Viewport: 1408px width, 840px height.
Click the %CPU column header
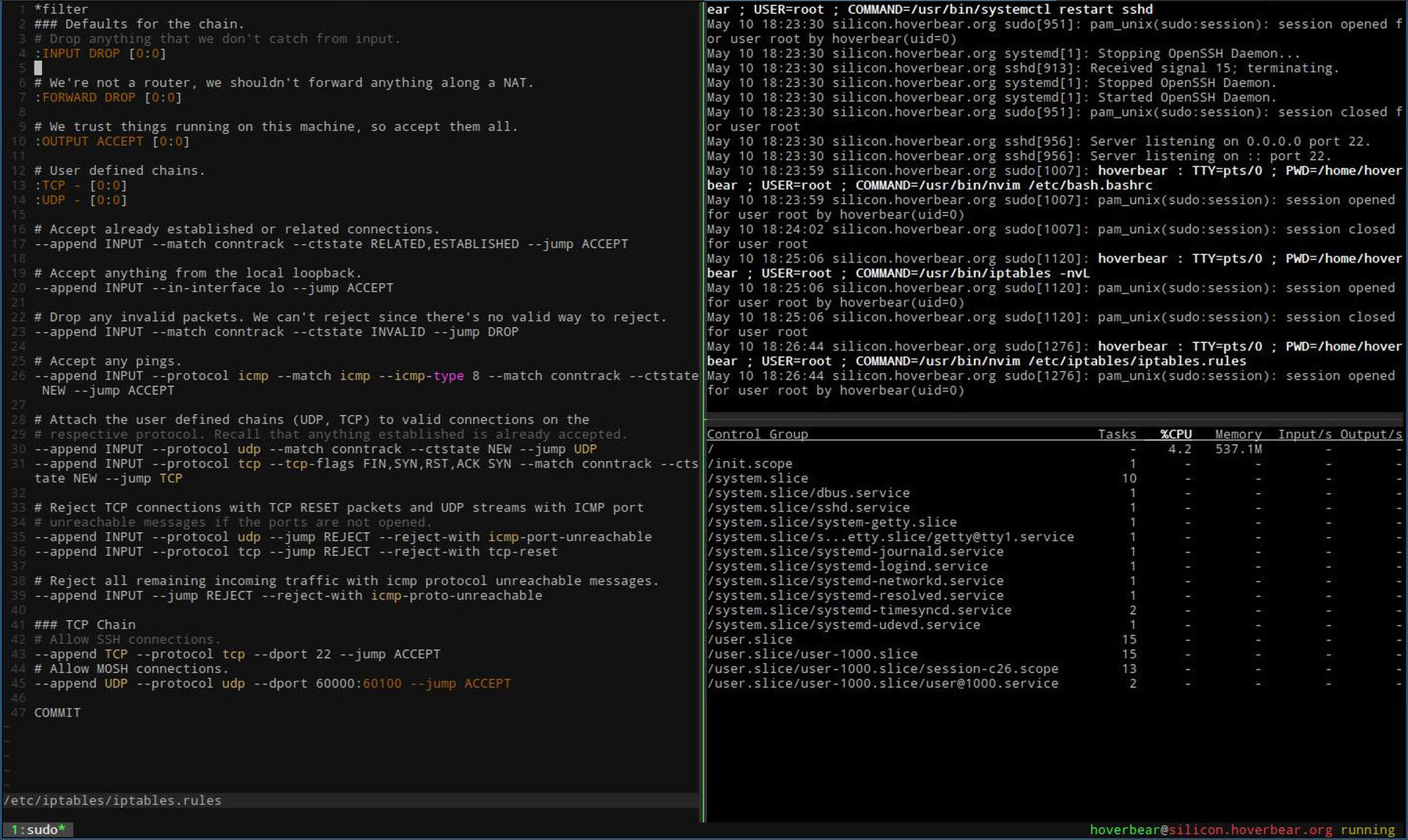pyautogui.click(x=1176, y=434)
